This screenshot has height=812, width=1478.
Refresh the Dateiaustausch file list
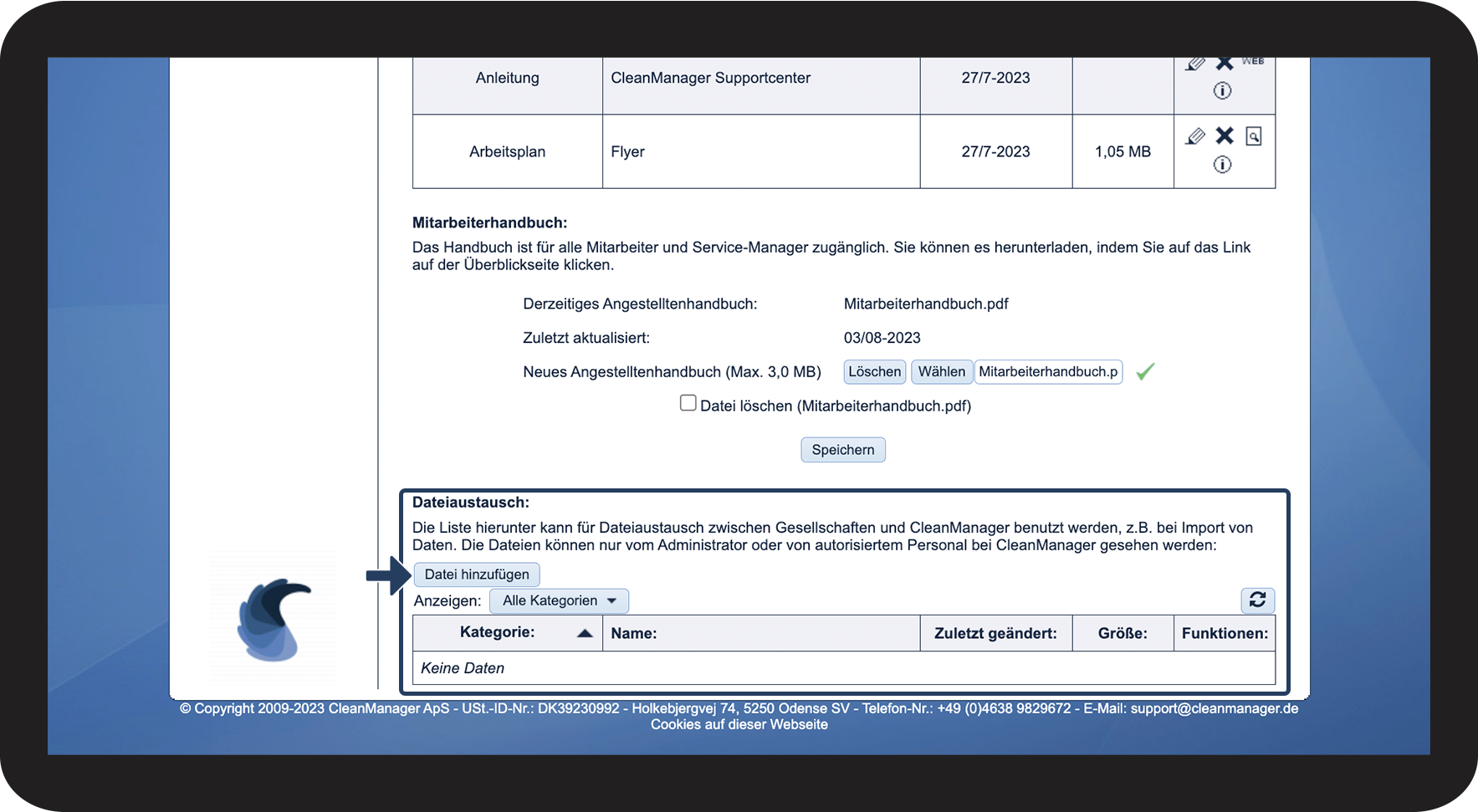pos(1257,600)
